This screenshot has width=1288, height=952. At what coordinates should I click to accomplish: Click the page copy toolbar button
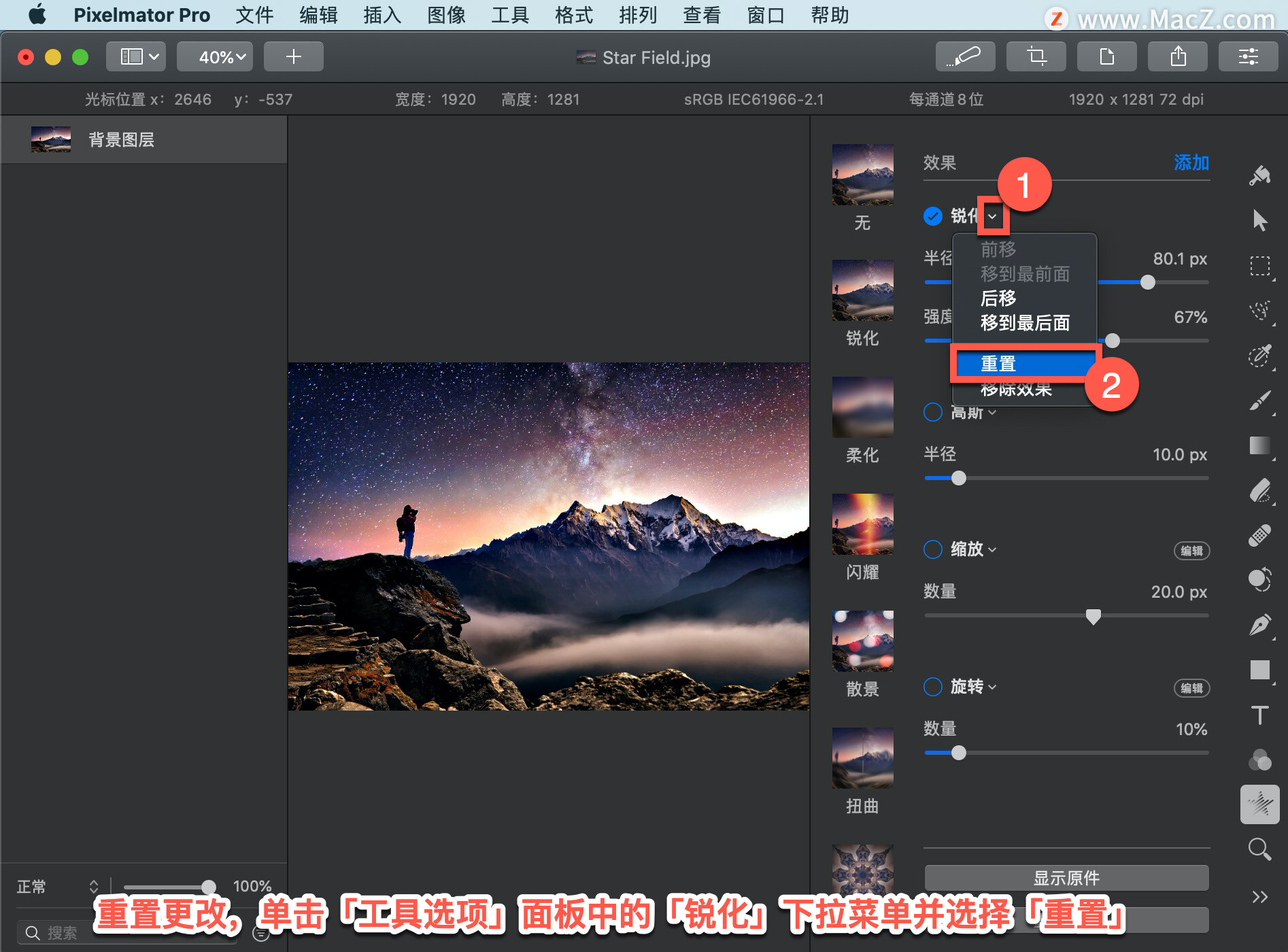coord(1107,56)
